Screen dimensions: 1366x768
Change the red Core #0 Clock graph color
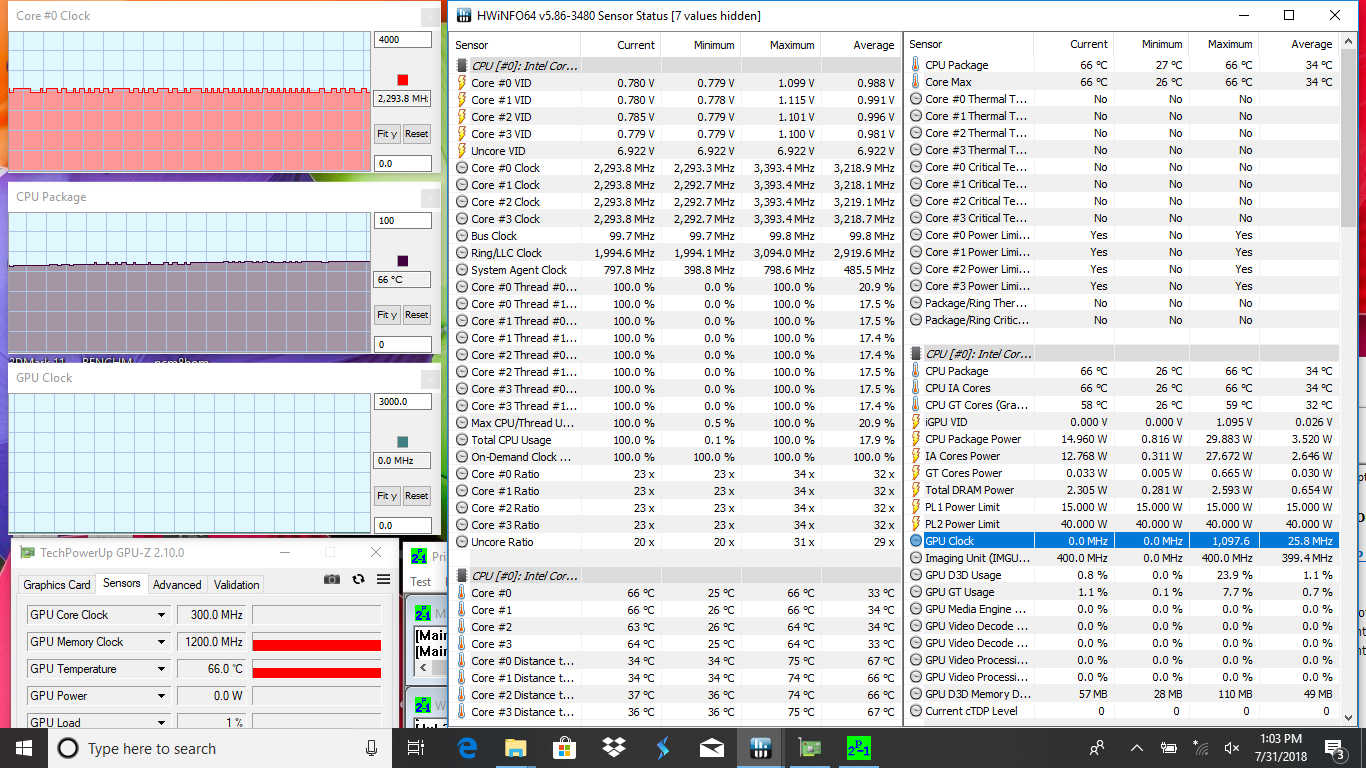pos(403,80)
